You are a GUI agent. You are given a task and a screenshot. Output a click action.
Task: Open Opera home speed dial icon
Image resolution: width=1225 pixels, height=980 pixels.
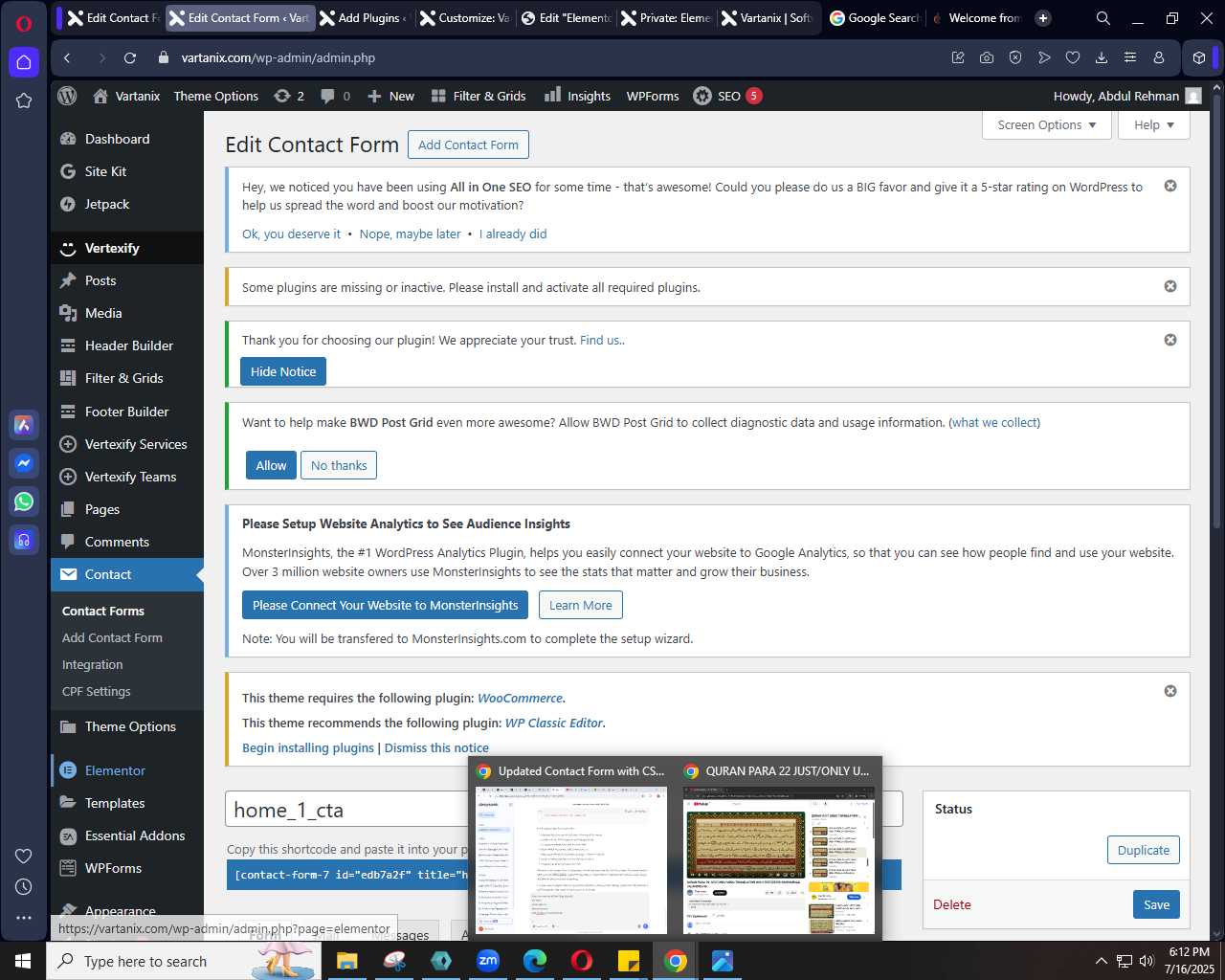(x=24, y=62)
